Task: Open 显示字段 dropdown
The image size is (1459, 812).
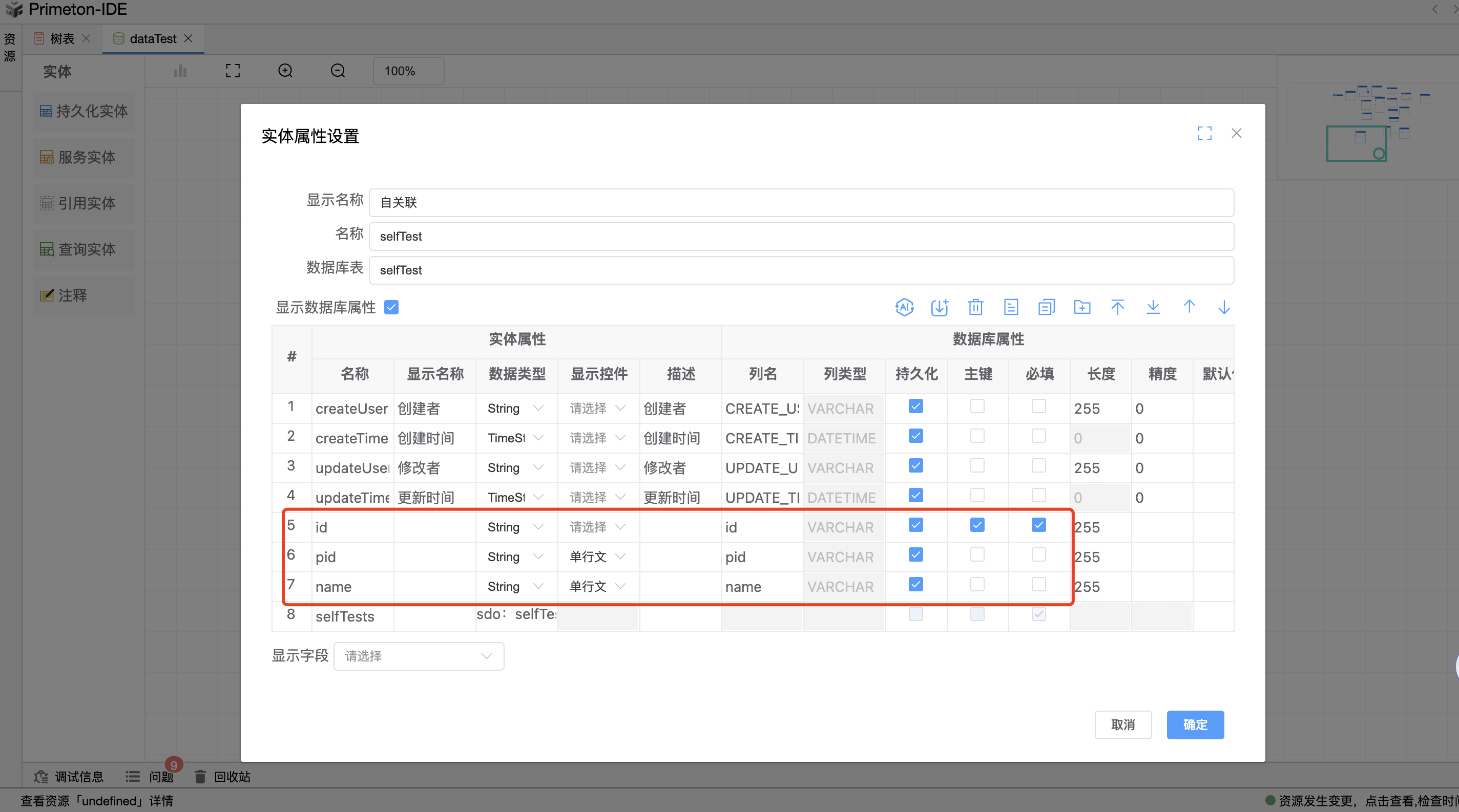Action: (x=419, y=656)
